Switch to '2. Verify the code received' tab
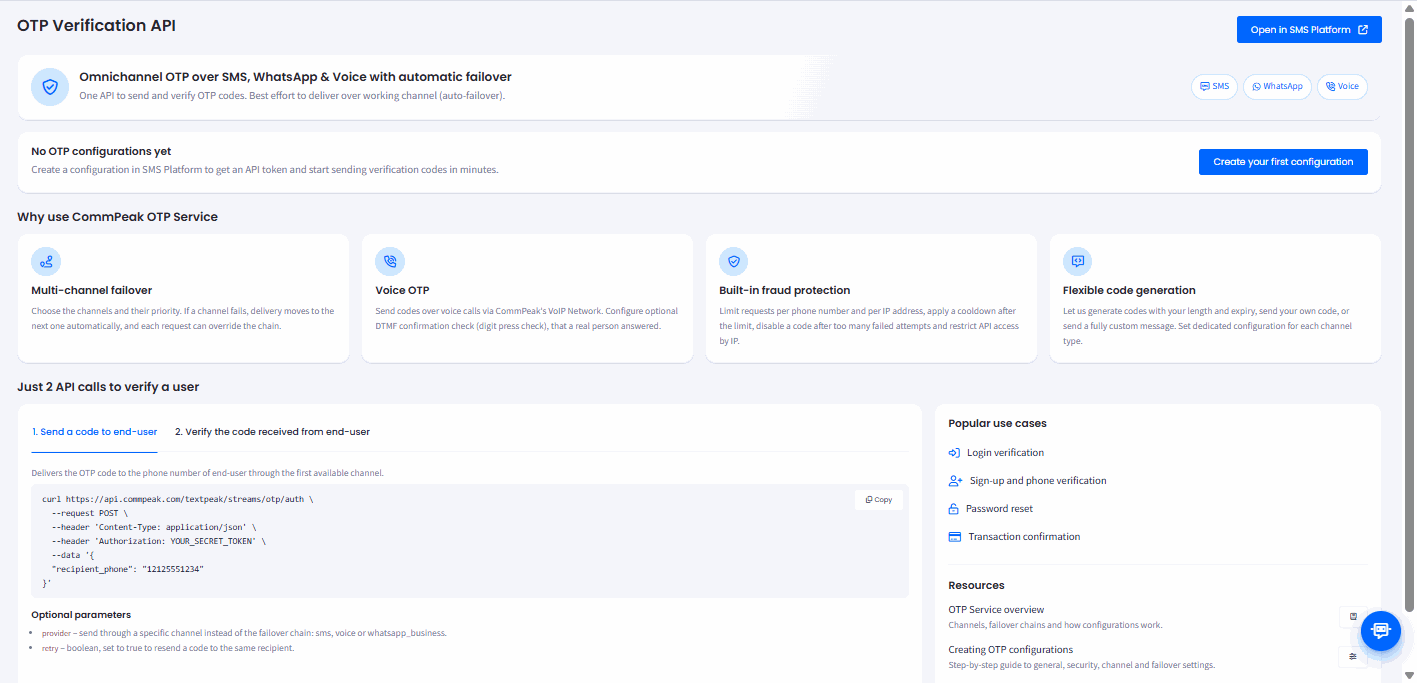This screenshot has height=683, width=1417. click(x=272, y=432)
